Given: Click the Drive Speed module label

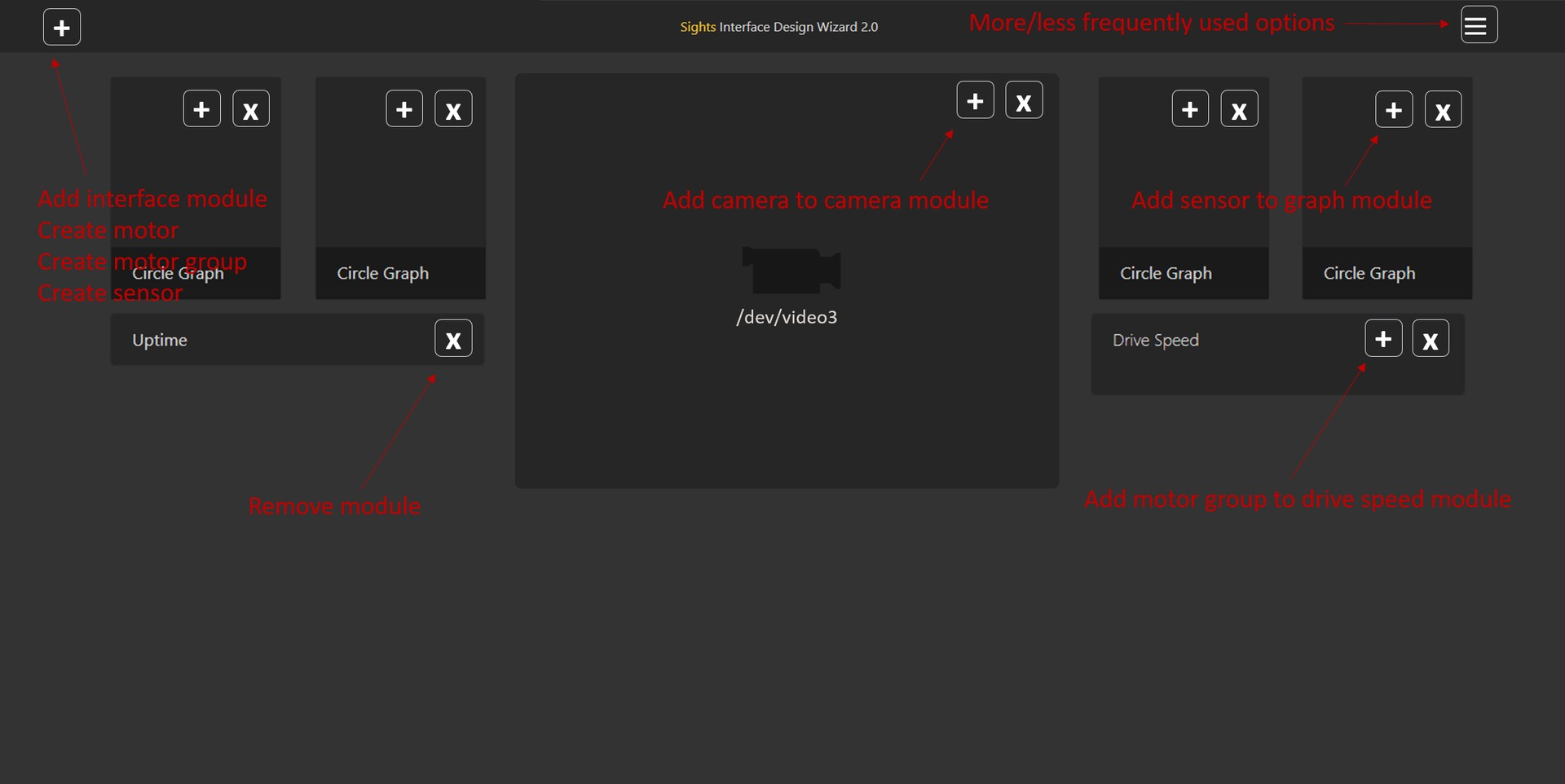Looking at the screenshot, I should click(x=1155, y=340).
